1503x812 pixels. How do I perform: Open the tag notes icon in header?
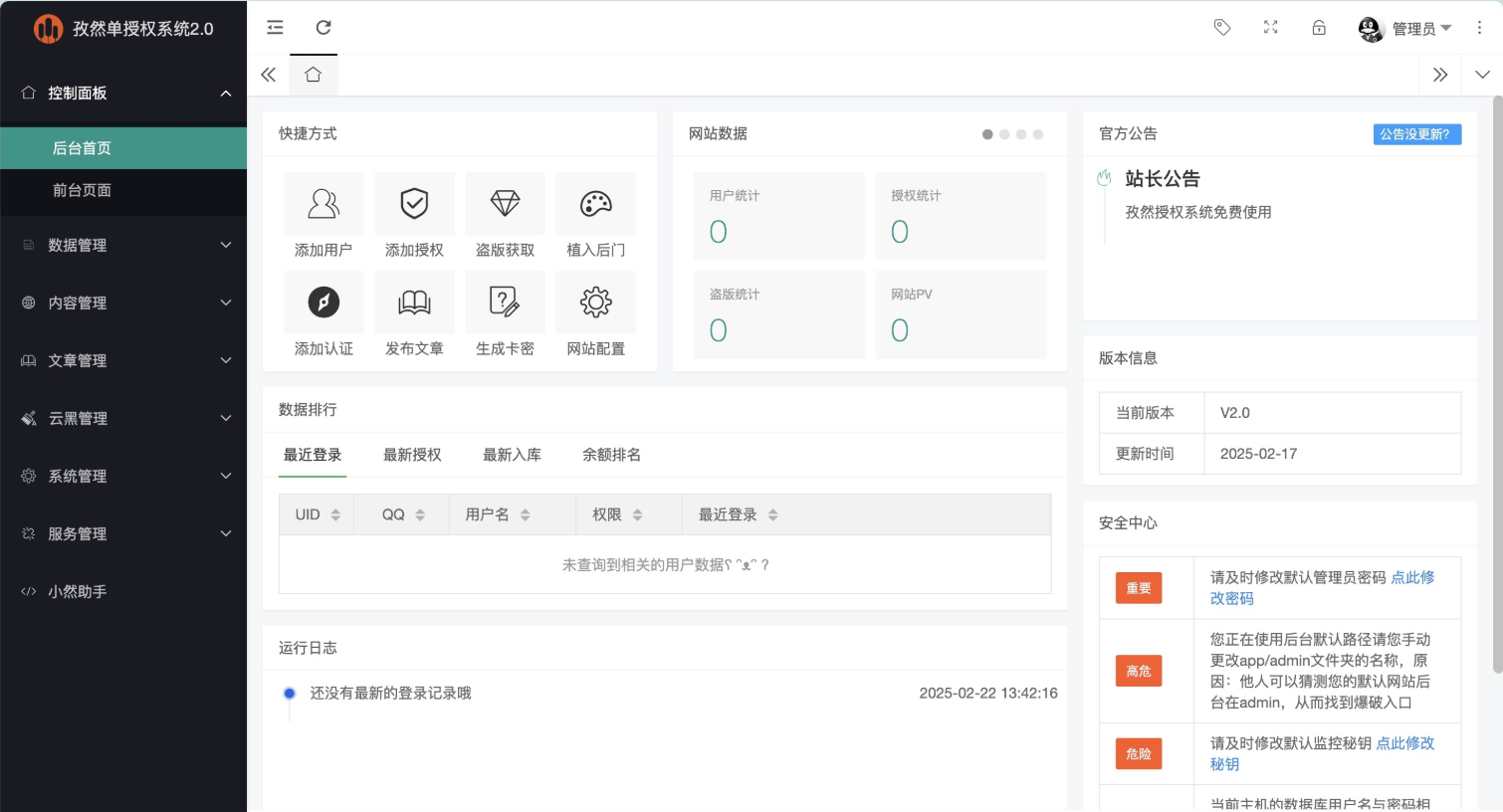pyautogui.click(x=1222, y=28)
